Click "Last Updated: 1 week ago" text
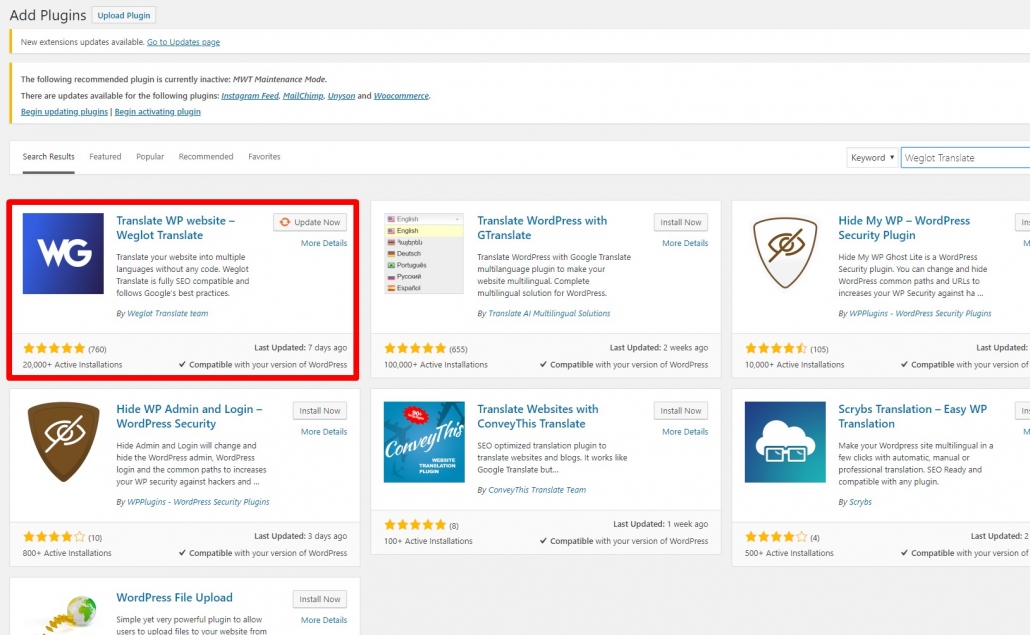 (661, 524)
